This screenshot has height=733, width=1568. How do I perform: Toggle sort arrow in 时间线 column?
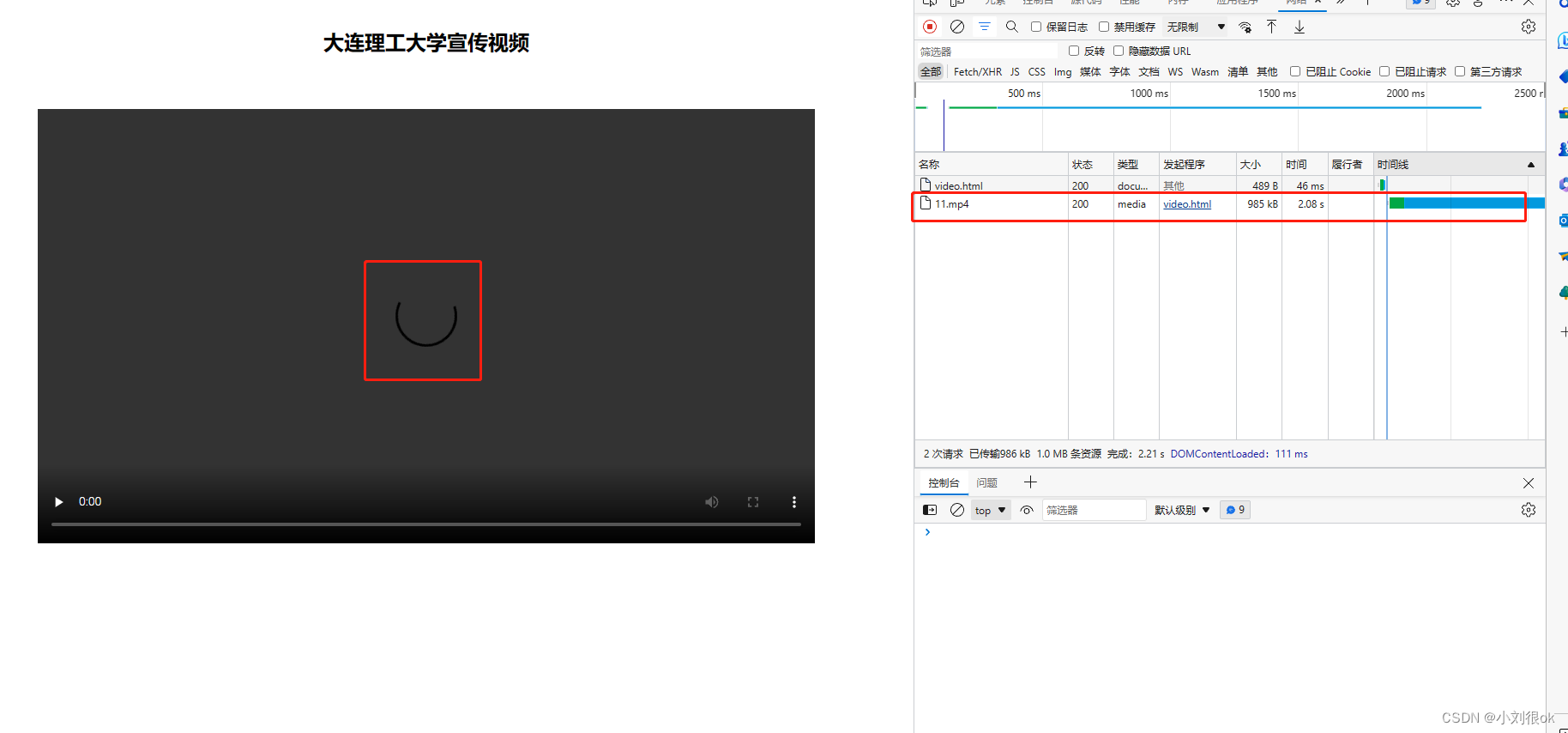point(1531,165)
